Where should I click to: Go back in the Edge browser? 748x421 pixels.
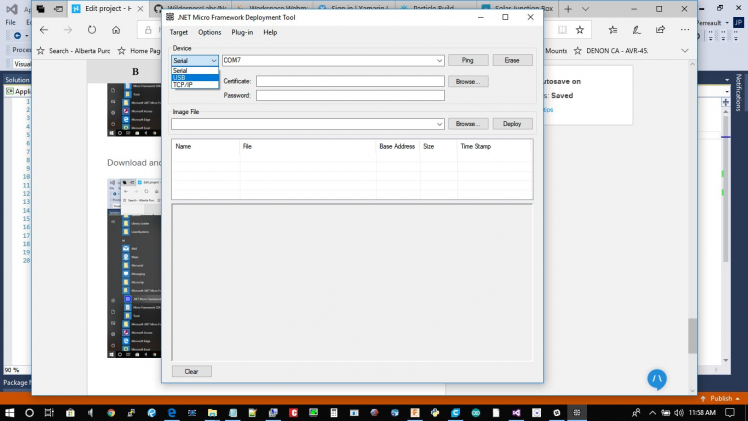(44, 30)
